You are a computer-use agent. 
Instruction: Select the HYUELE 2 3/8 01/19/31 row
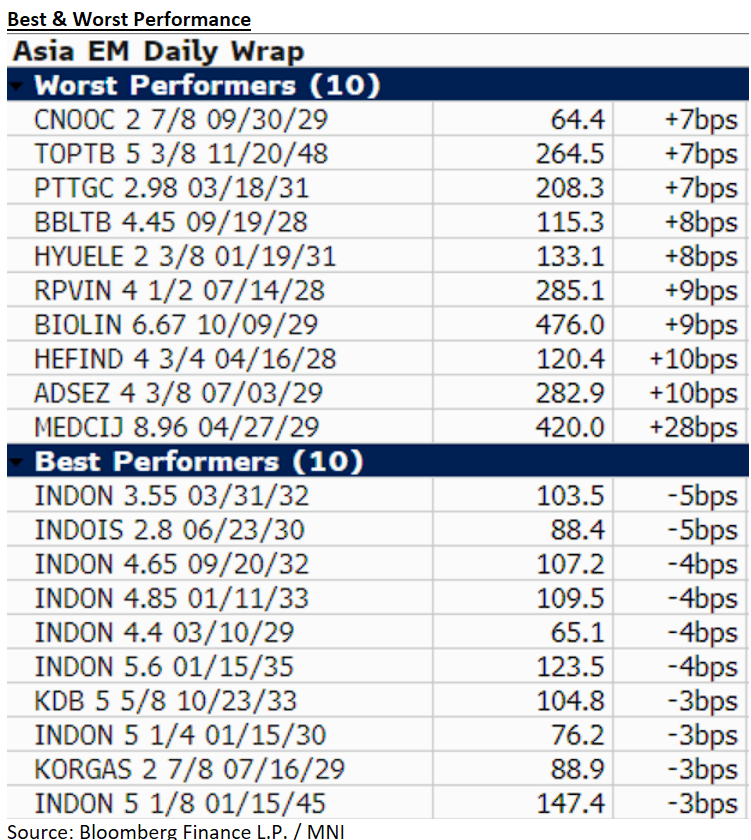click(185, 256)
